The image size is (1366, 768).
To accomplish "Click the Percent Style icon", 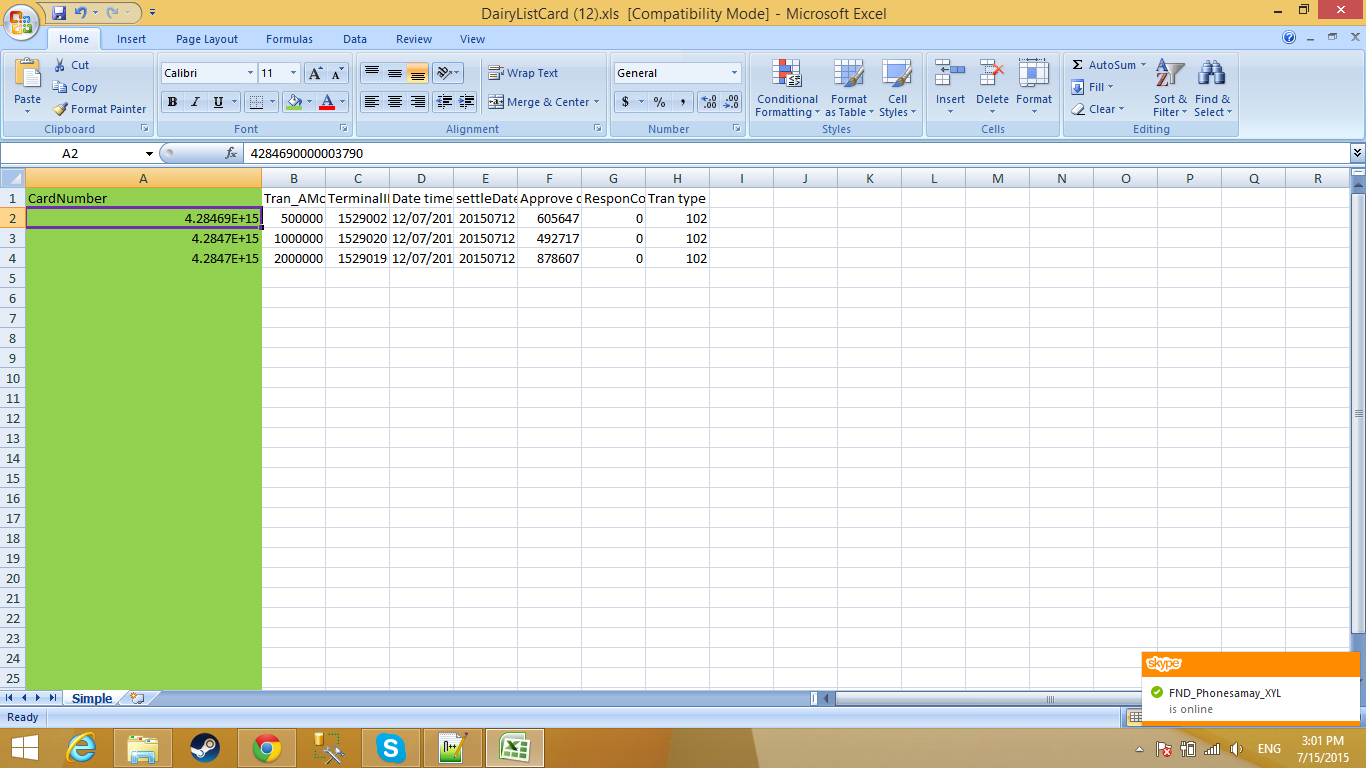I will coord(659,102).
